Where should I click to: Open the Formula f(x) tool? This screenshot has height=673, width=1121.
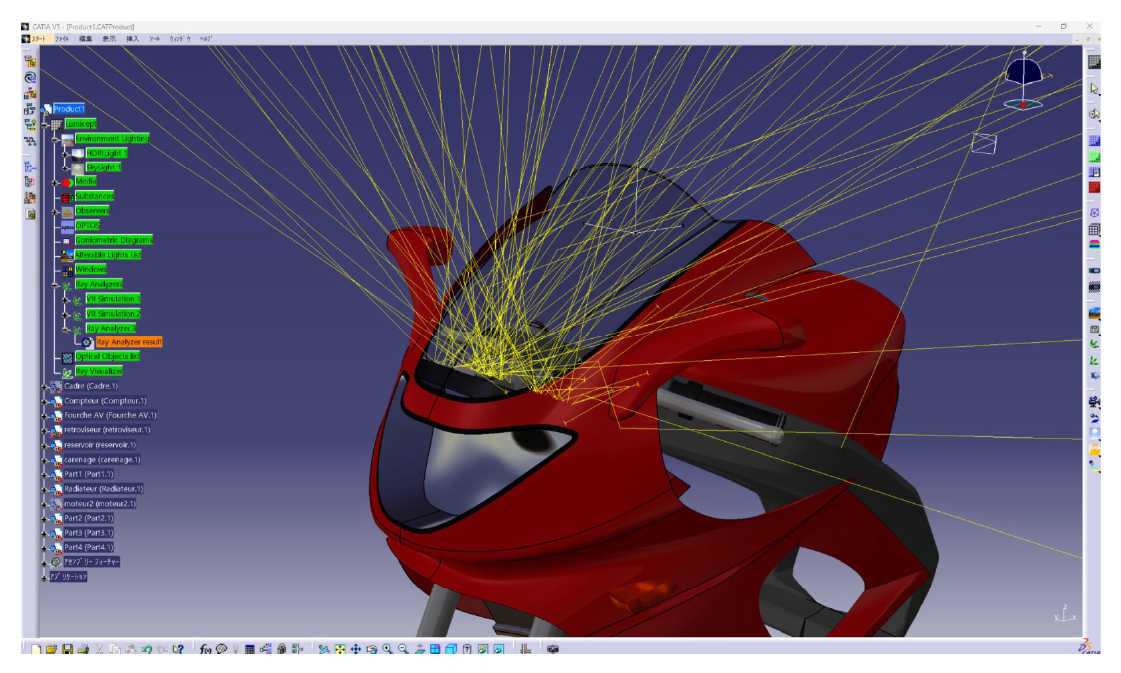click(205, 649)
